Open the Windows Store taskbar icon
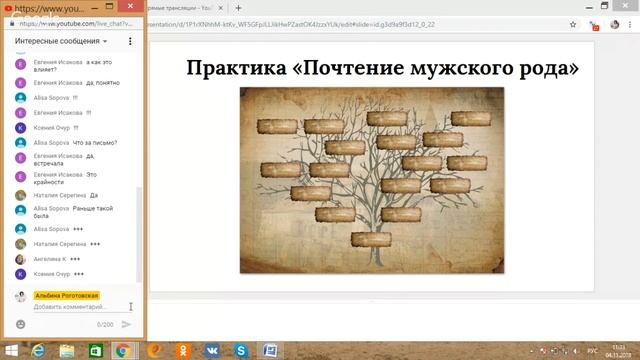The image size is (640, 360). (x=96, y=351)
